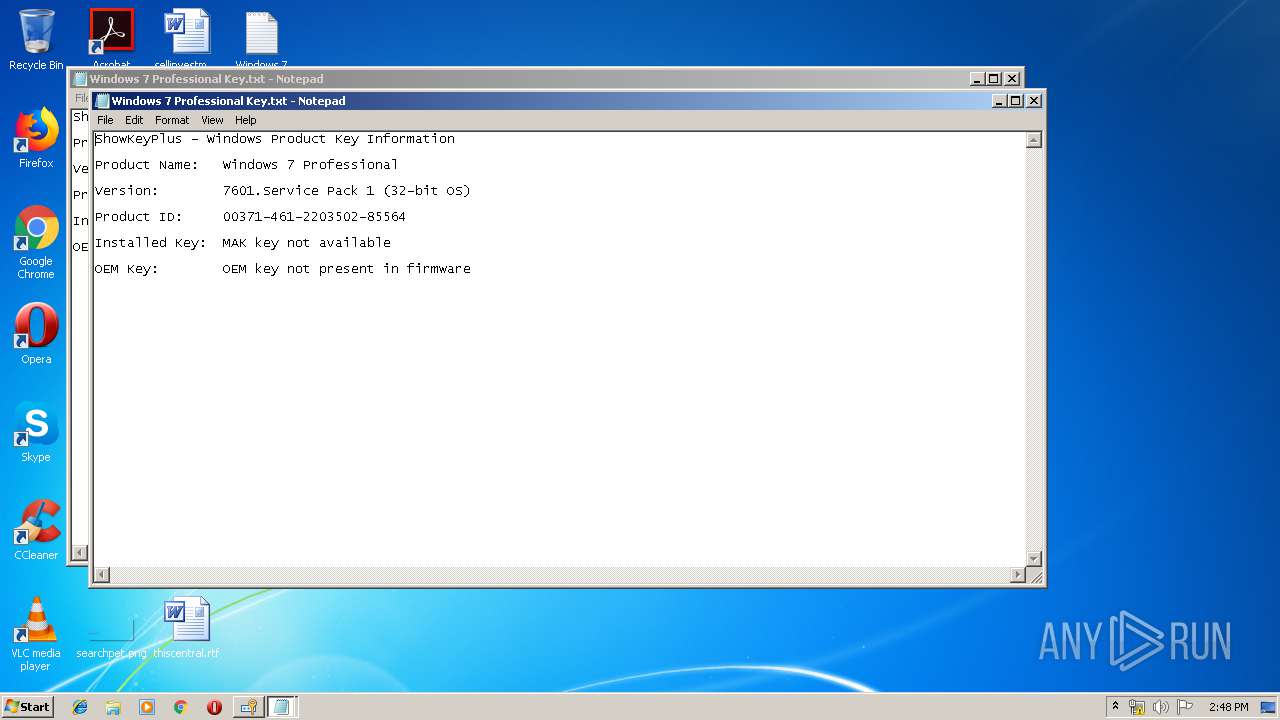
Task: Open the File menu in Notepad
Action: pyautogui.click(x=105, y=120)
